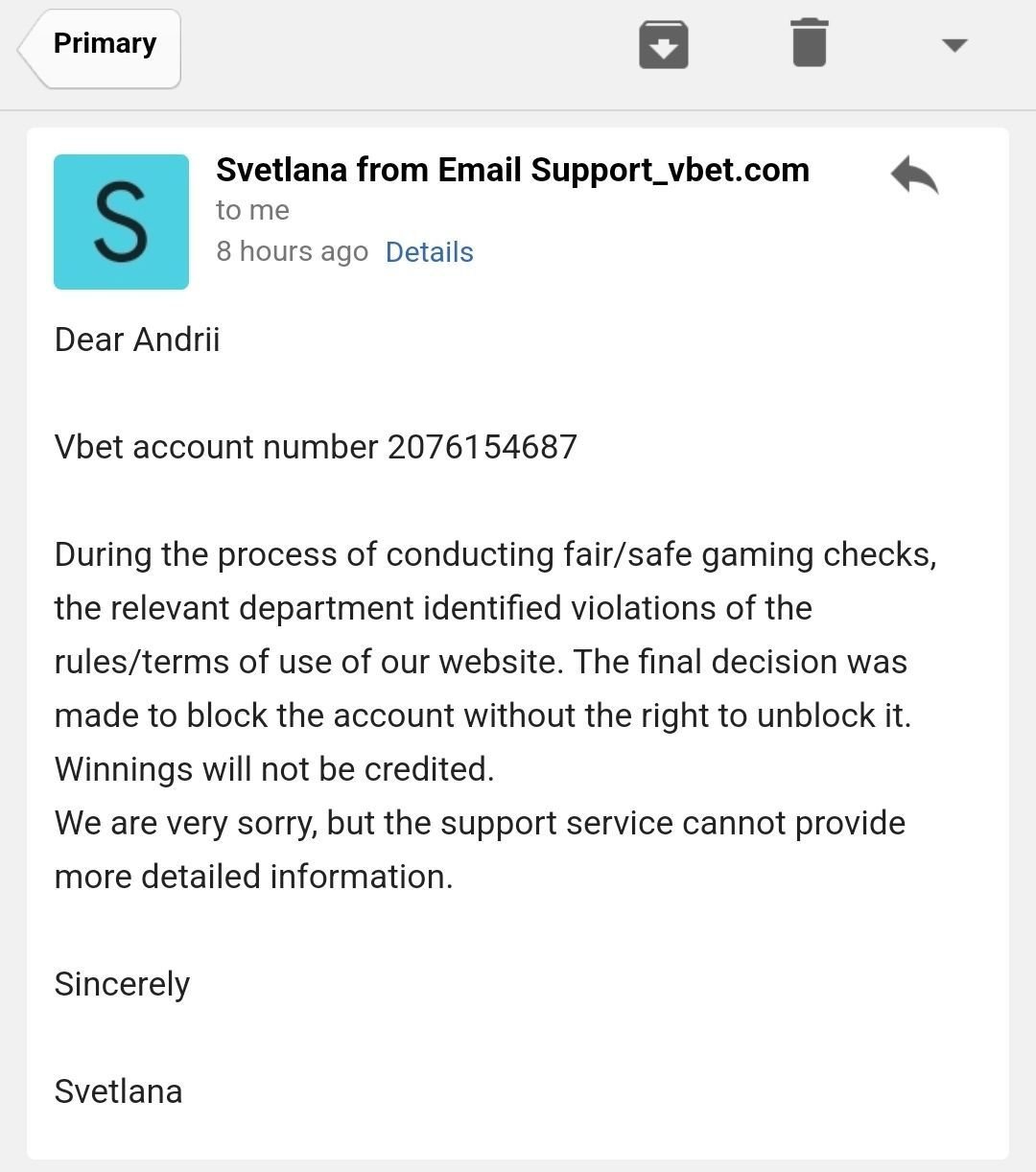Go back to the Primary inbox
The width and height of the screenshot is (1036, 1172).
tap(99, 48)
